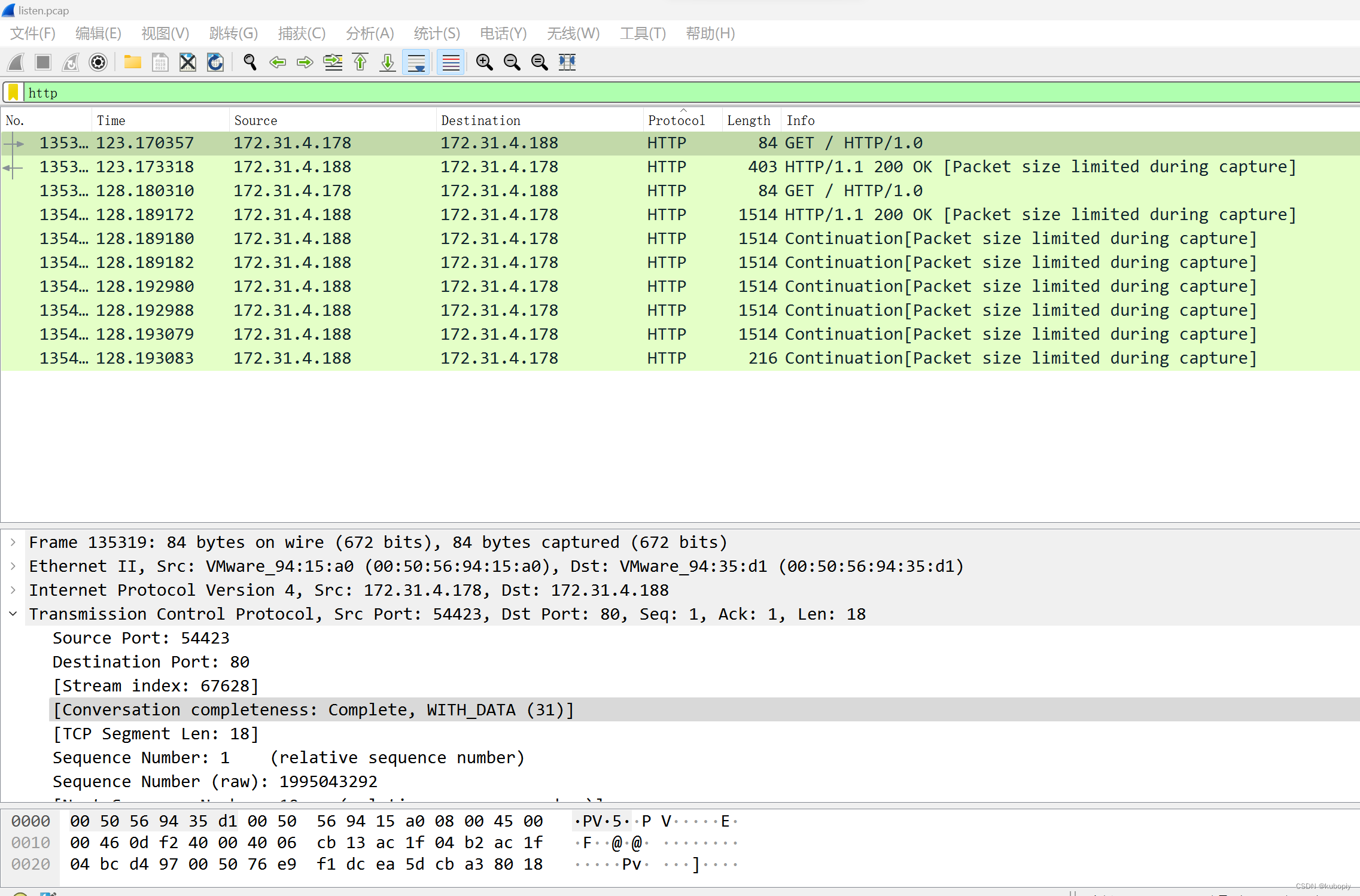Go back to previous packet arrow
The height and width of the screenshot is (896, 1360).
pyautogui.click(x=277, y=62)
